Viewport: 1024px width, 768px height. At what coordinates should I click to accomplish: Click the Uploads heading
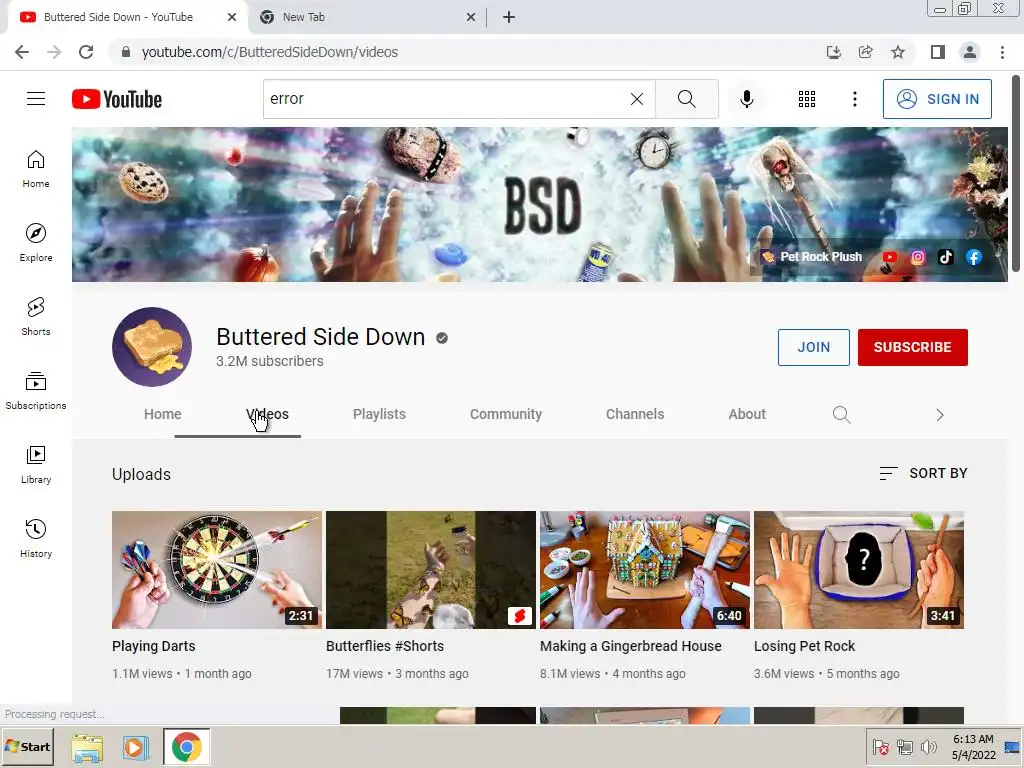(x=141, y=474)
